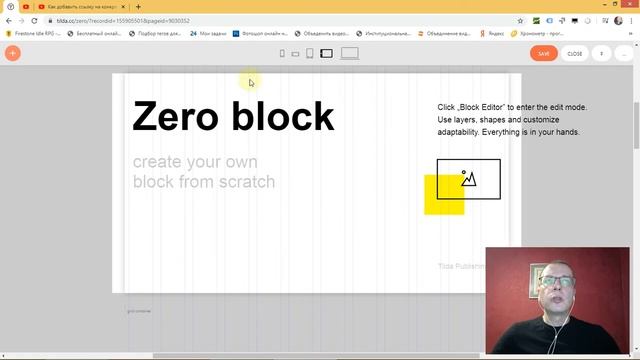This screenshot has width=640, height=360.
Task: Click the vertical page scrollbar
Action: click(636, 125)
